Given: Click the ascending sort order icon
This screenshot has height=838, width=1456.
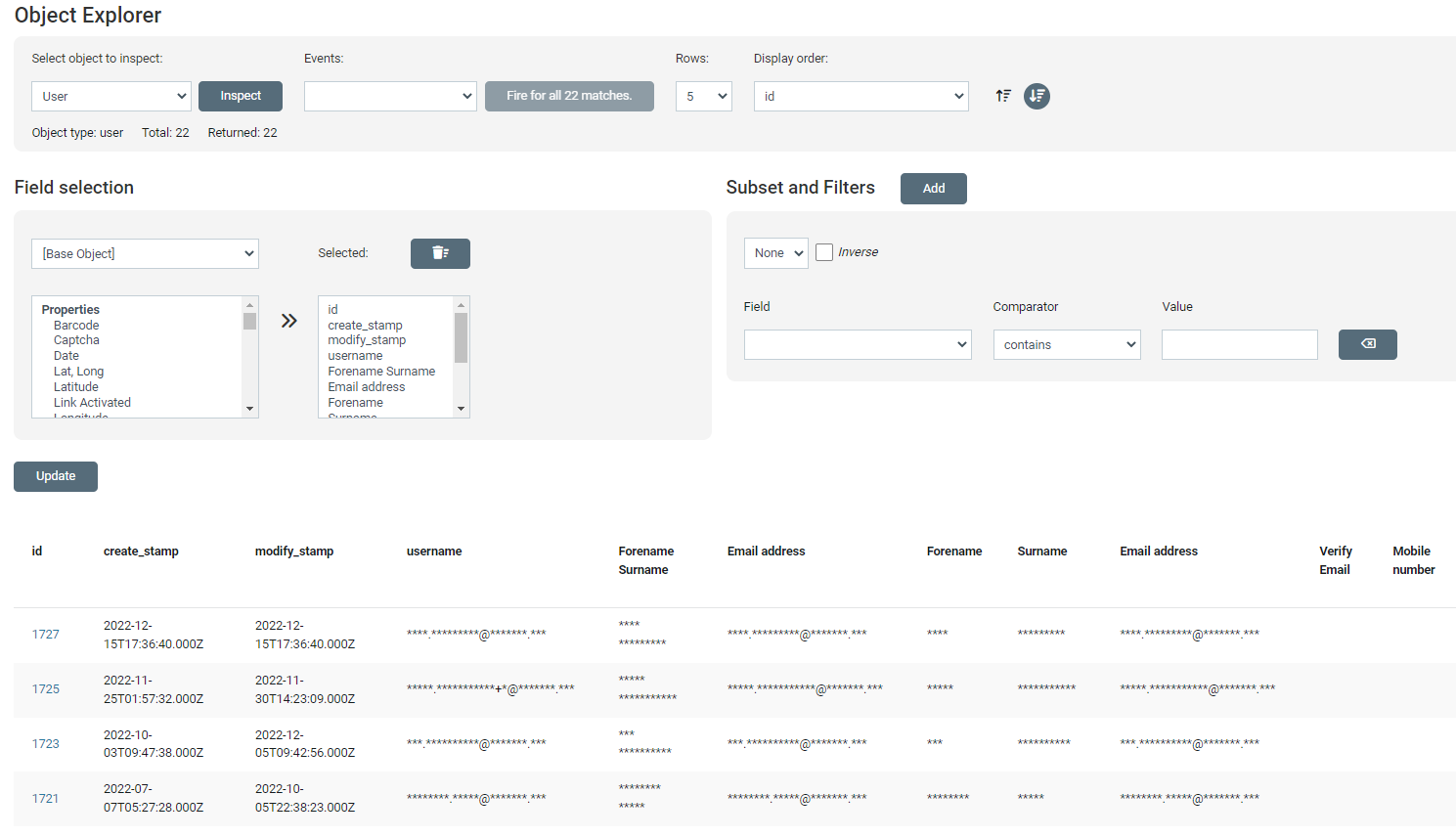Looking at the screenshot, I should click(x=1003, y=96).
